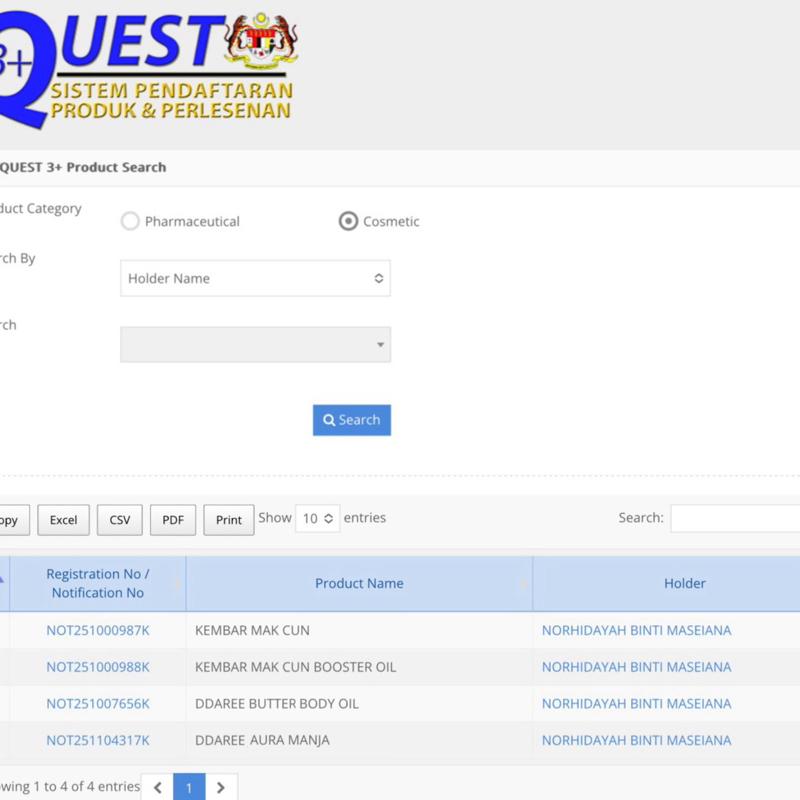This screenshot has width=800, height=800.
Task: Sort by Registration No column header
Action: [x=98, y=583]
